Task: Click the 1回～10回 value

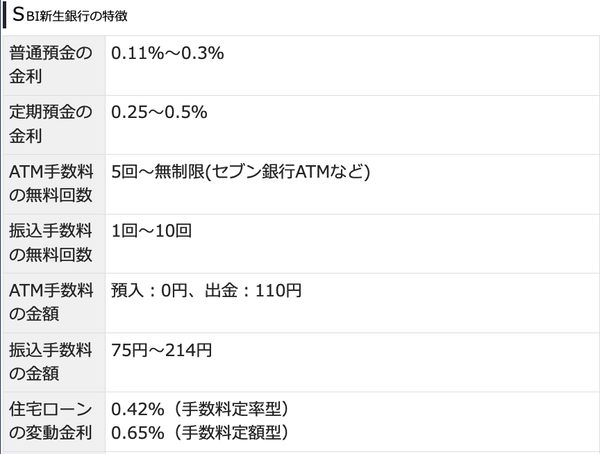Action: tap(151, 230)
